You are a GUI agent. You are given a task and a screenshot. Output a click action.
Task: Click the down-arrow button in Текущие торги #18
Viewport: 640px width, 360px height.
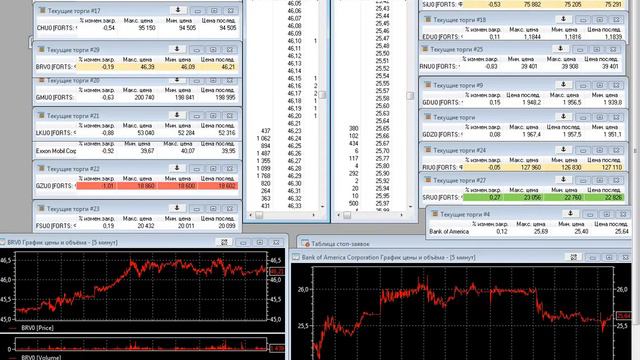(x=564, y=19)
